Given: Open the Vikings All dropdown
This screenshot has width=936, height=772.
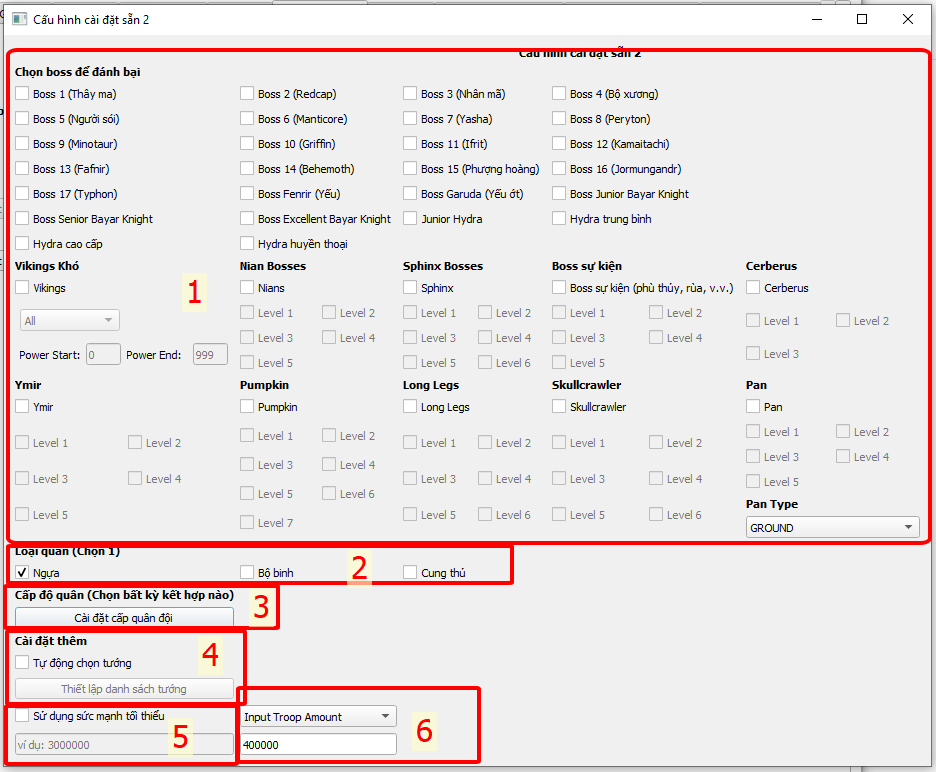Looking at the screenshot, I should (x=69, y=321).
